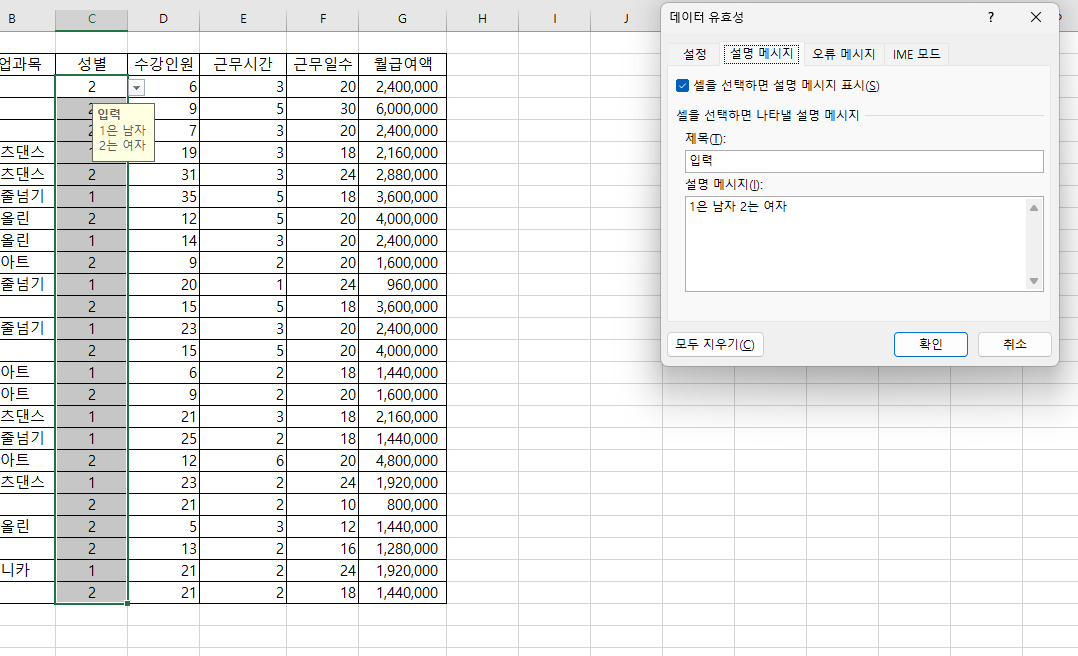The height and width of the screenshot is (656, 1078).
Task: Toggle 셀을 선택하면 설명 메시지 표시 checkbox
Action: click(x=683, y=86)
